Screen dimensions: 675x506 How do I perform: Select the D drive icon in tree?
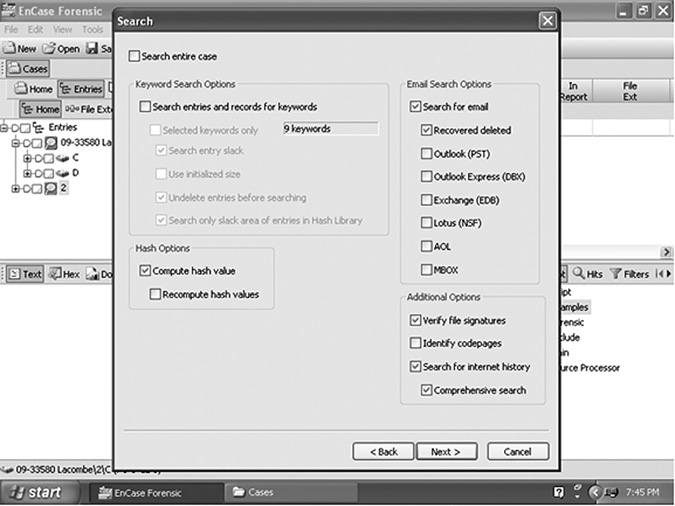point(63,173)
